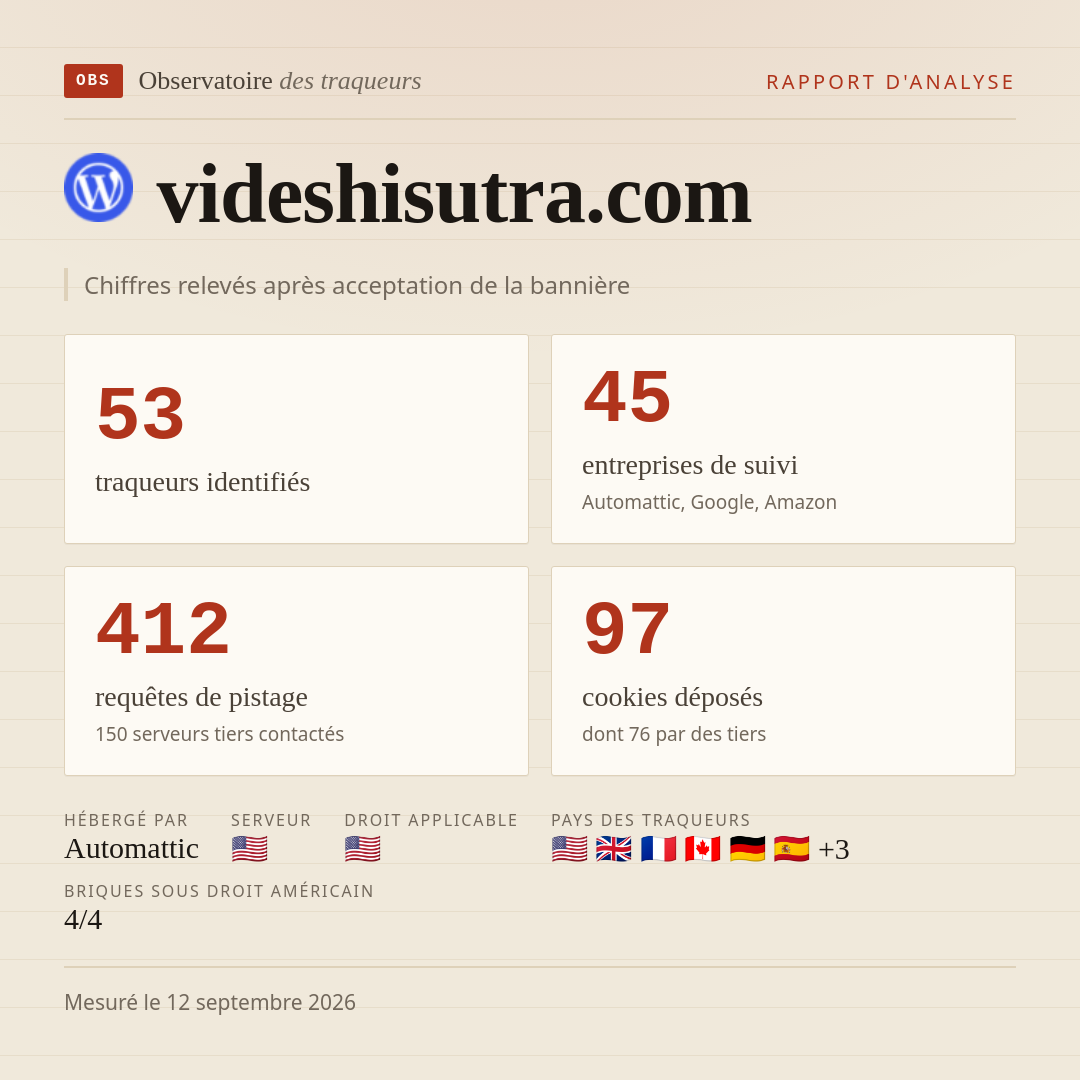Click the PAYS DES TRAQUEURS label
Viewport: 1080px width, 1080px height.
pyautogui.click(x=651, y=820)
